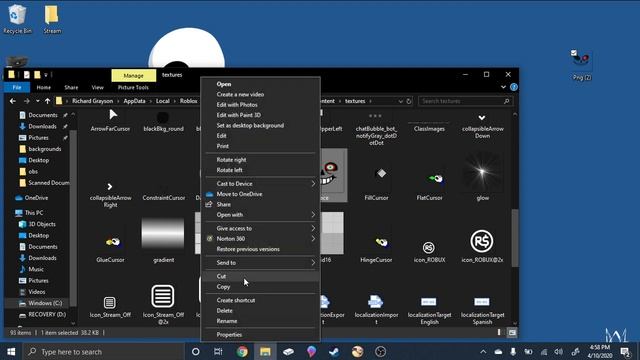Go back with the back arrow
Viewport: 640px width, 360px height.
[x=13, y=101]
